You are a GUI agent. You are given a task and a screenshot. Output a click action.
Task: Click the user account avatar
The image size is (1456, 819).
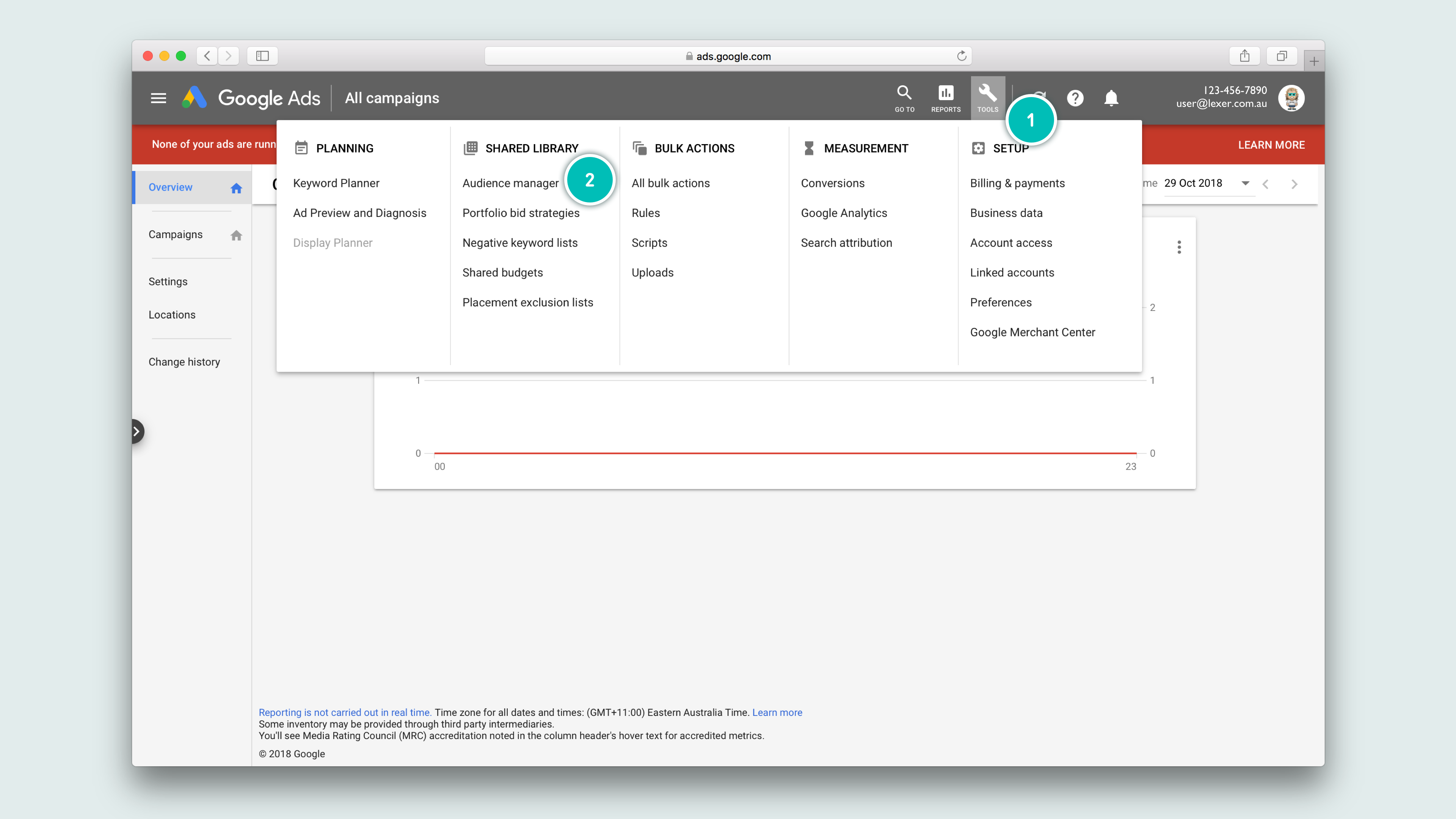pos(1291,98)
